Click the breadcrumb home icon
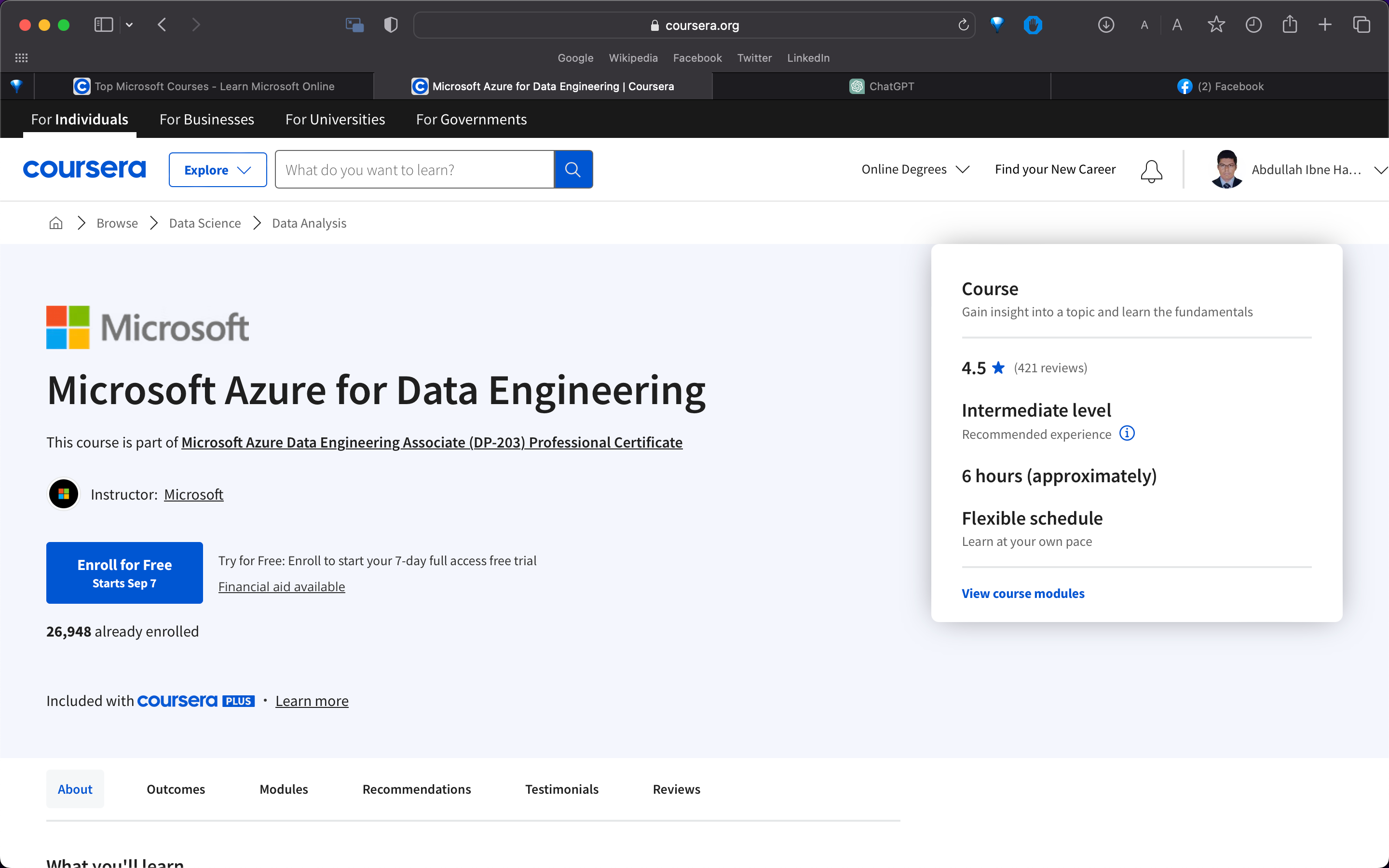1389x868 pixels. [55, 223]
